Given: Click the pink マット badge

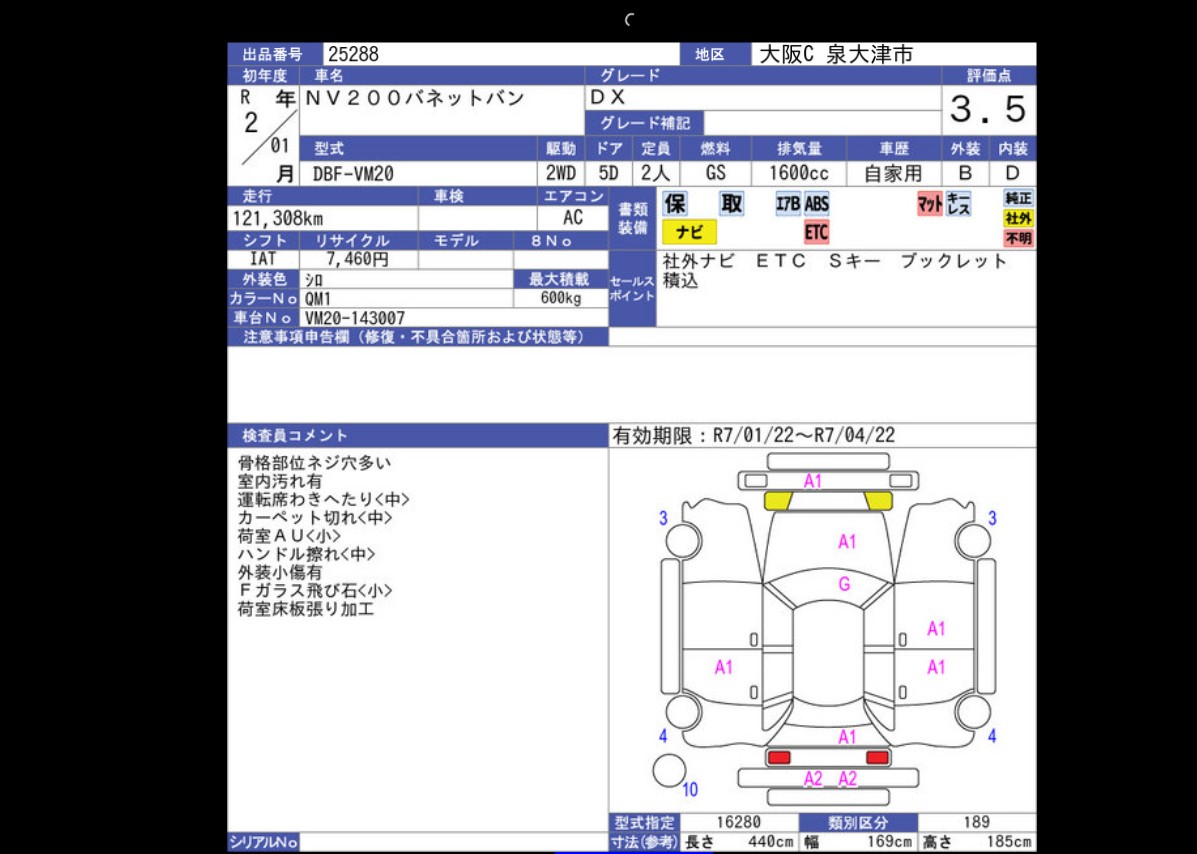Looking at the screenshot, I should pos(930,204).
